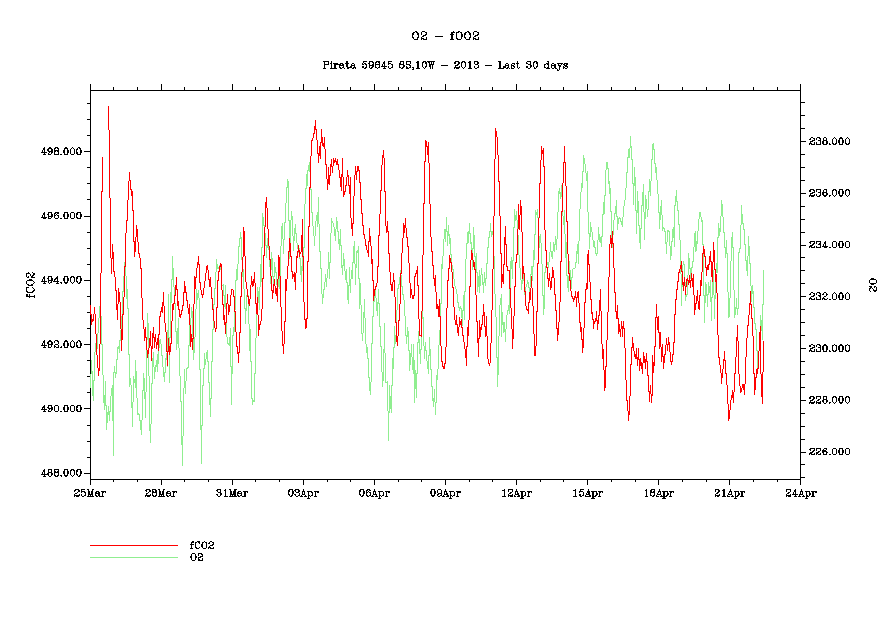This screenshot has height=630, width=891.
Task: Select the 21Apr date tick label
Action: pos(729,493)
